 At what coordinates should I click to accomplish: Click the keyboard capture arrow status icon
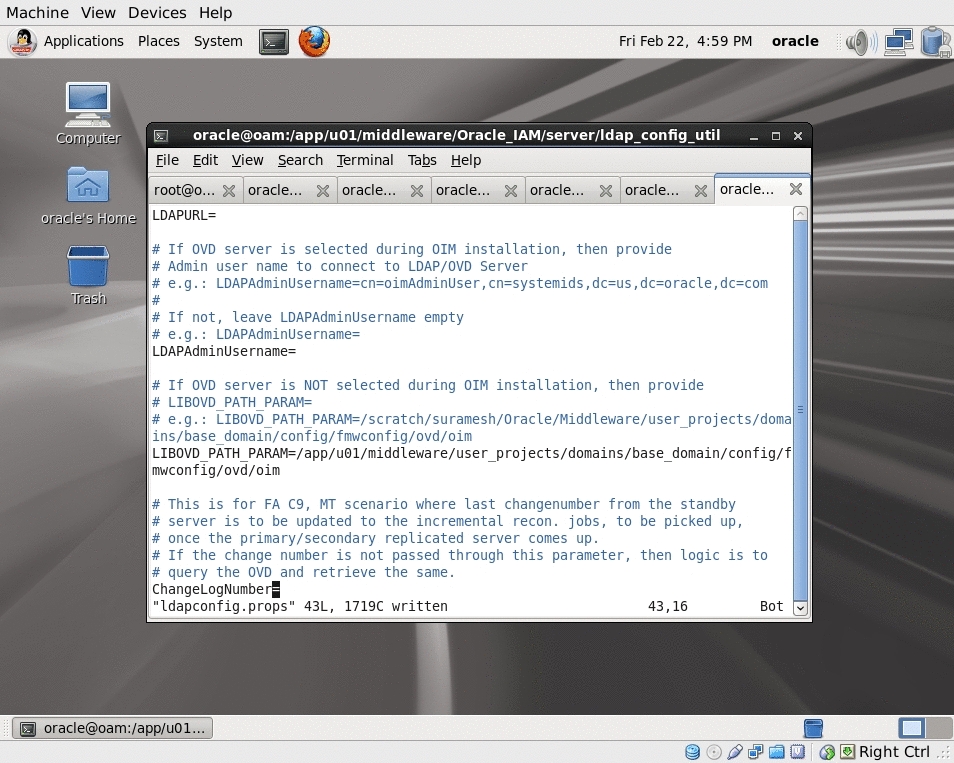(x=848, y=752)
